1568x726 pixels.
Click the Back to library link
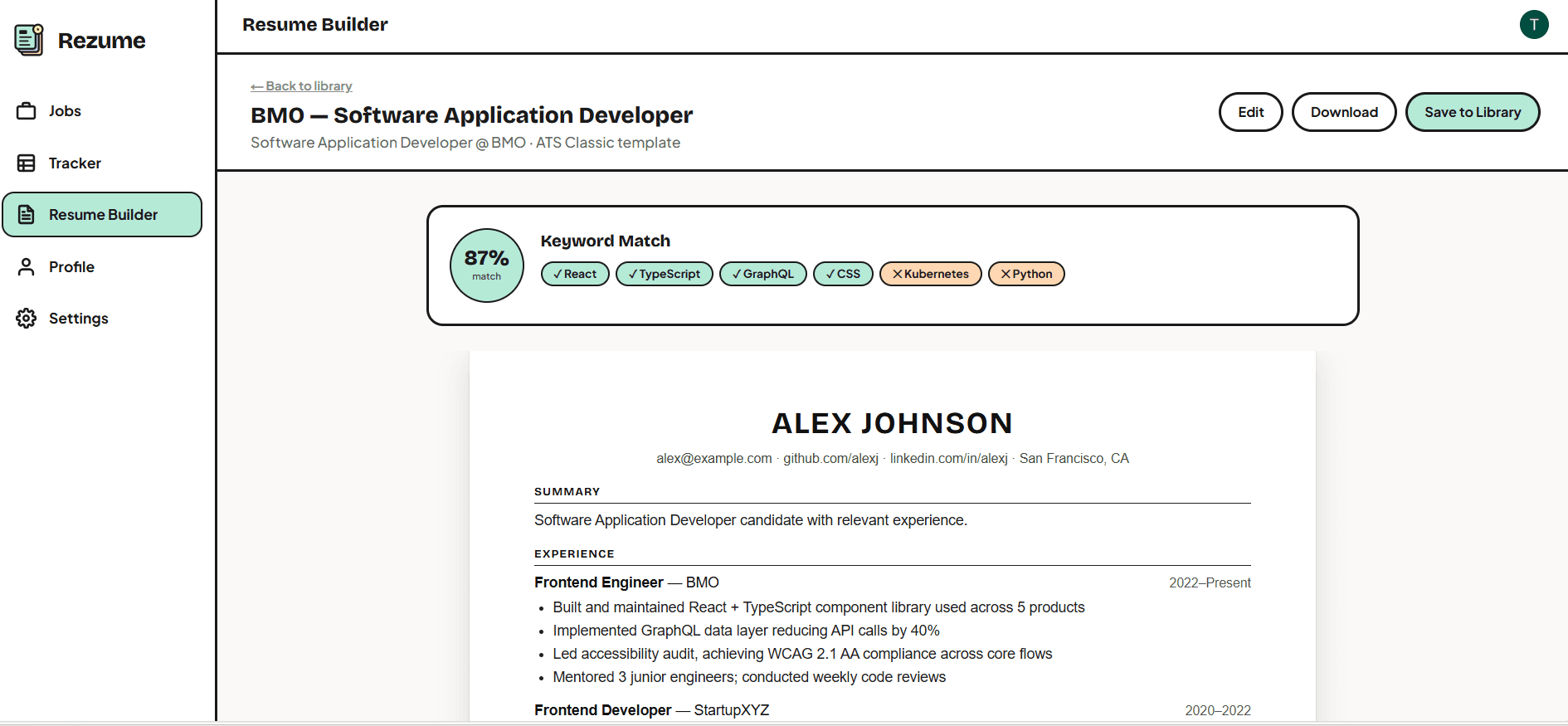301,86
